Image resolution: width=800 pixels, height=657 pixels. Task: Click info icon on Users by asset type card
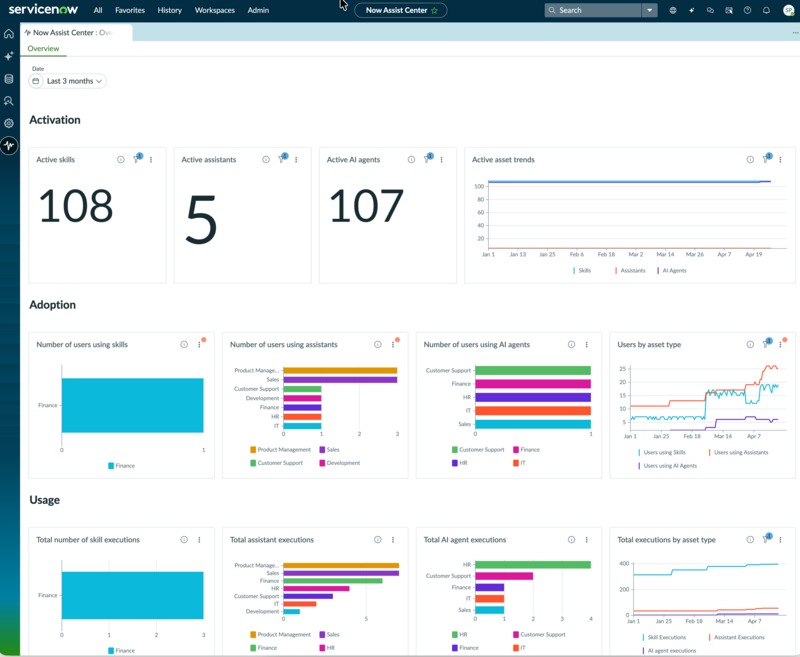coord(750,344)
